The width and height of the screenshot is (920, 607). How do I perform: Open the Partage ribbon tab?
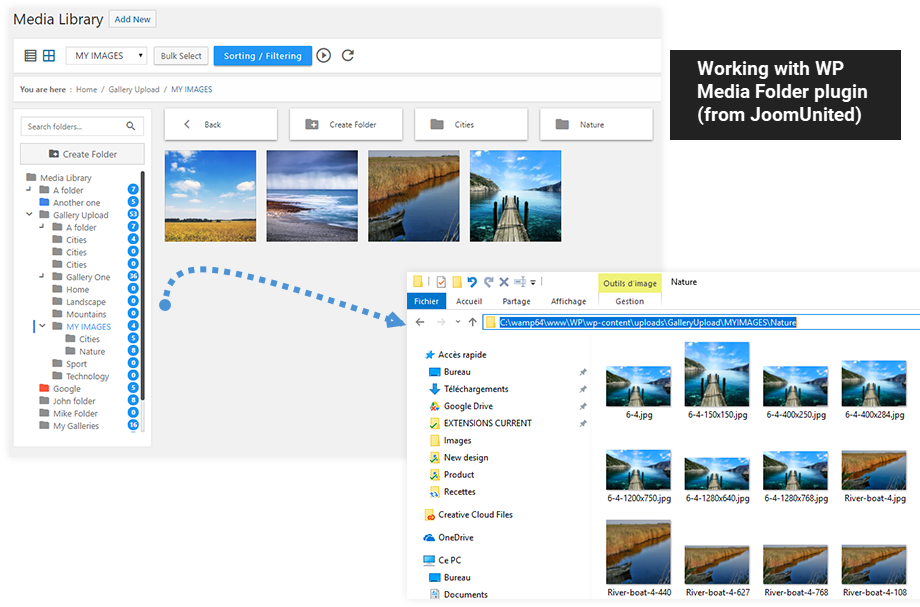click(x=516, y=301)
